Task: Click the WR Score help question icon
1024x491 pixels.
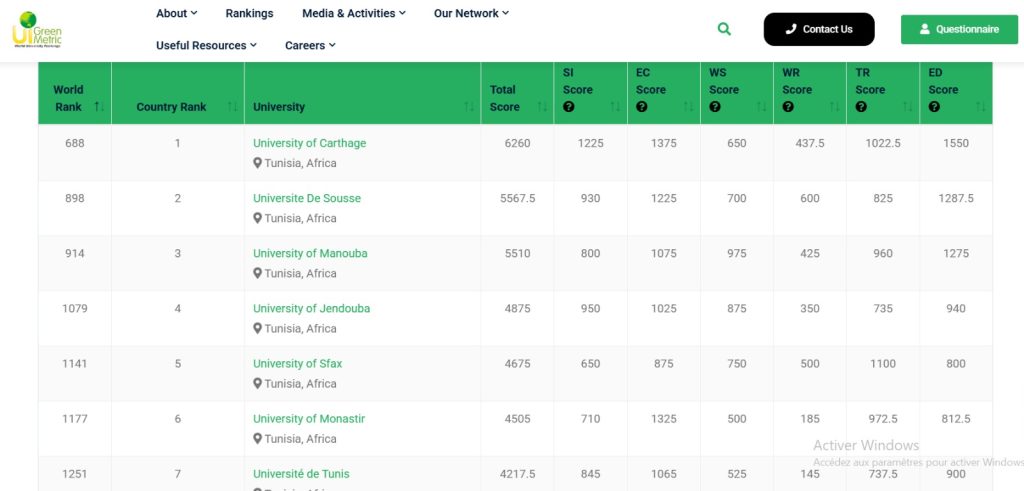Action: (788, 107)
